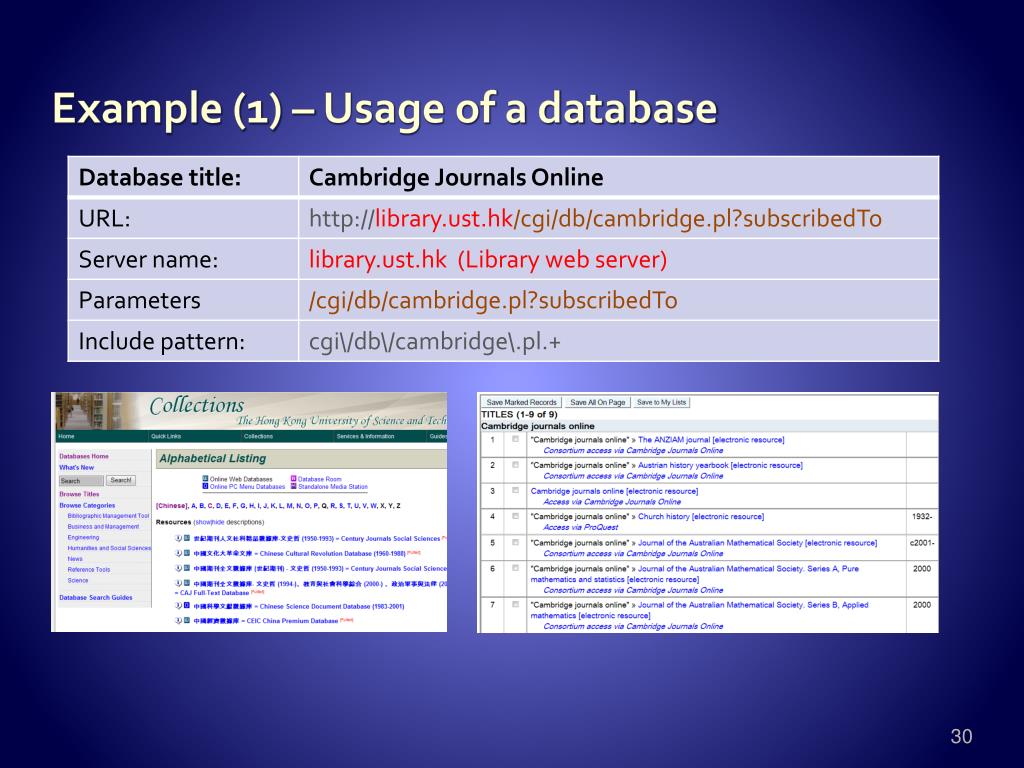Select the Engineering category link

click(84, 537)
